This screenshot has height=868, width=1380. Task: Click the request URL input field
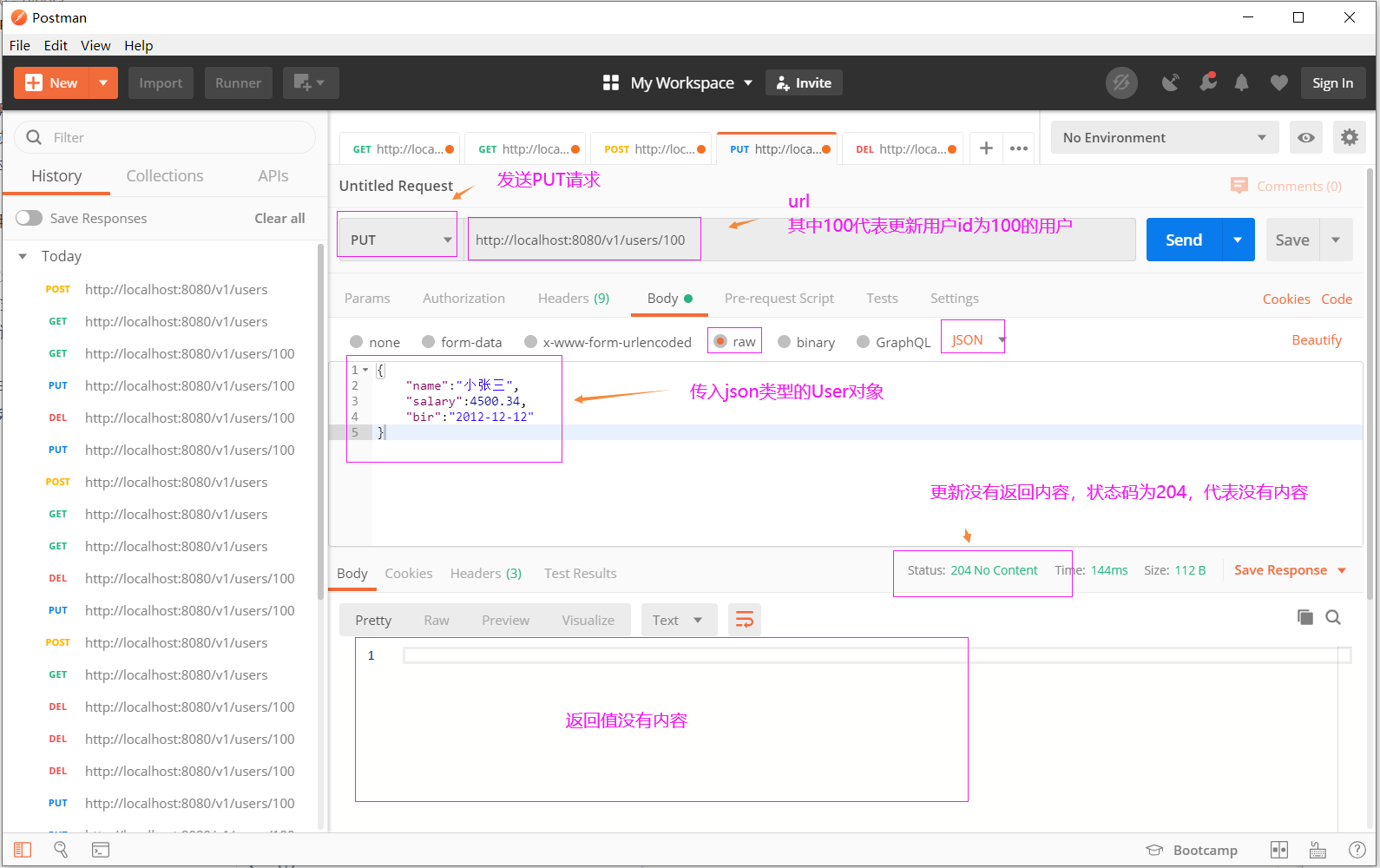(801, 240)
